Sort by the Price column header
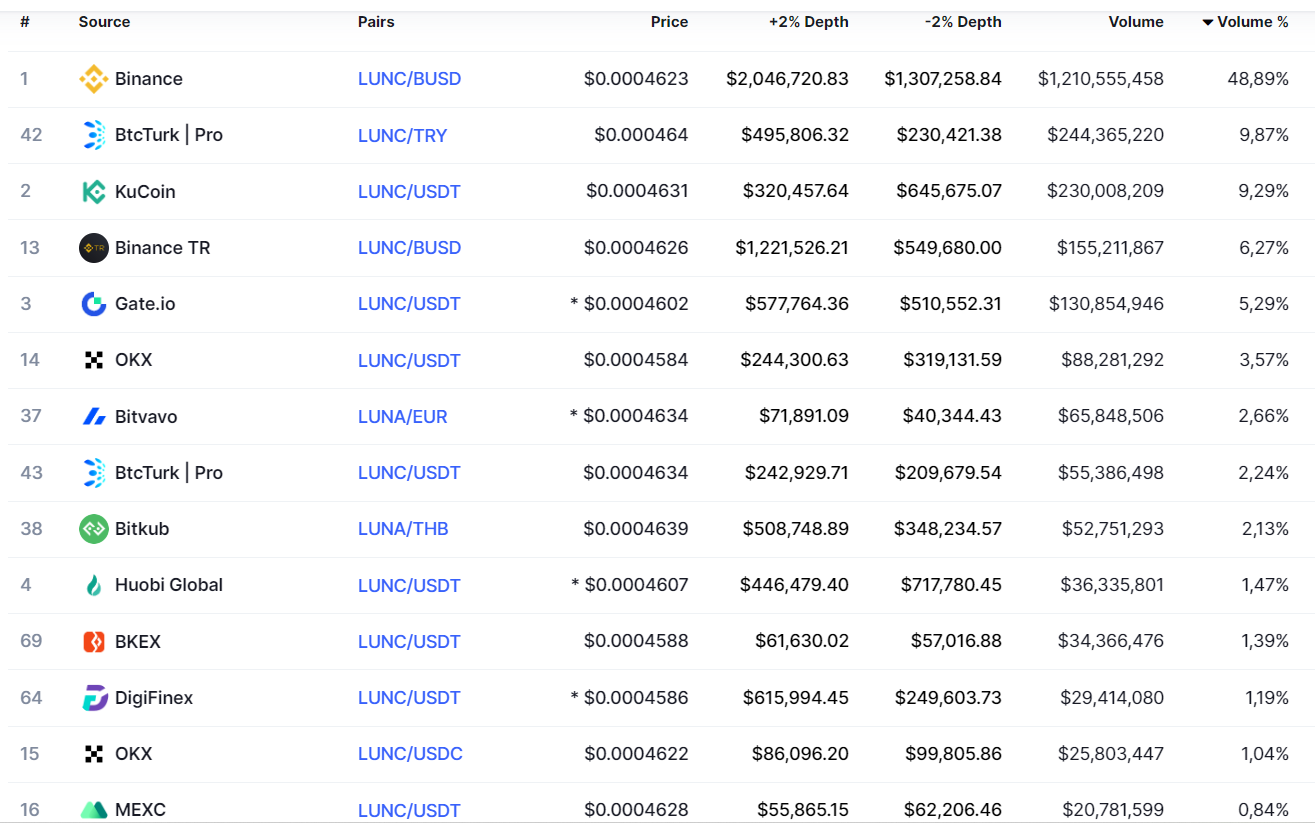This screenshot has height=823, width=1315. [669, 22]
